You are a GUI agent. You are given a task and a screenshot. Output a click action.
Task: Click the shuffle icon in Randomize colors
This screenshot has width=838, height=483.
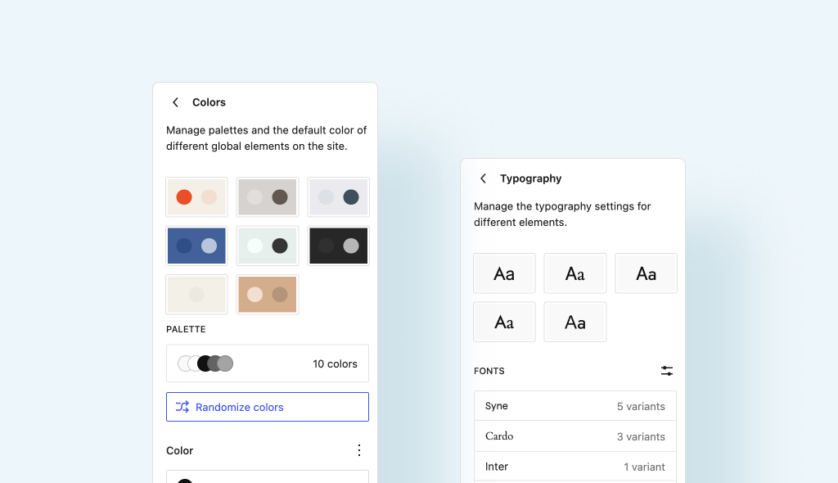tap(182, 407)
